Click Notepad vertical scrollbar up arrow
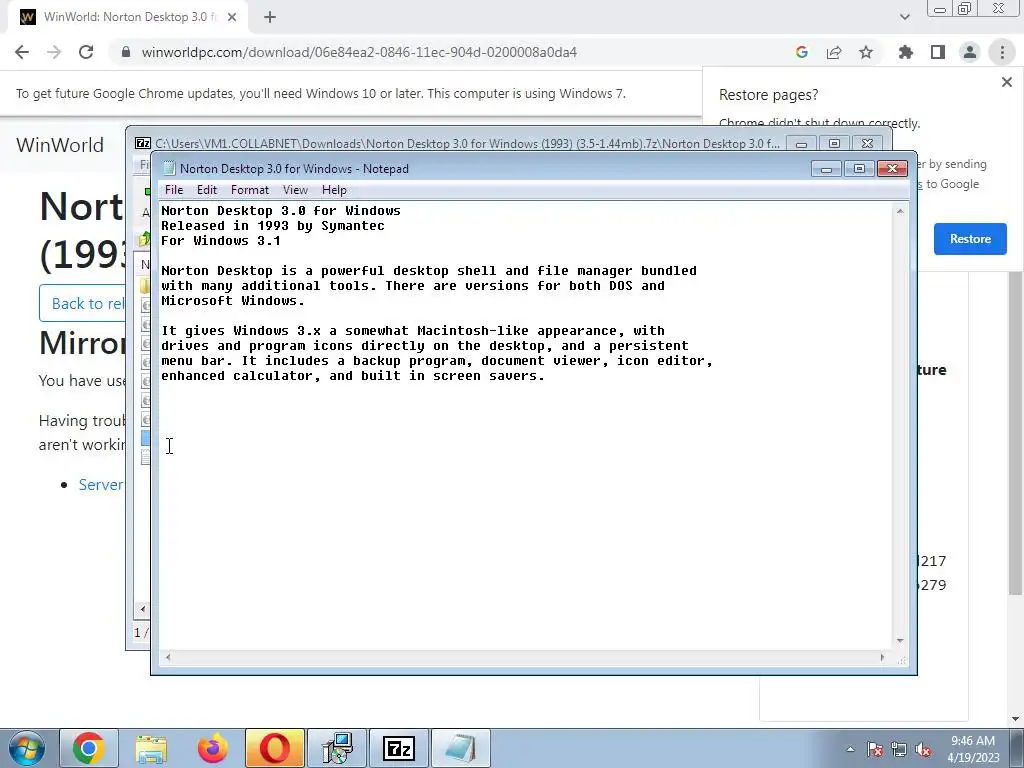 pyautogui.click(x=900, y=211)
